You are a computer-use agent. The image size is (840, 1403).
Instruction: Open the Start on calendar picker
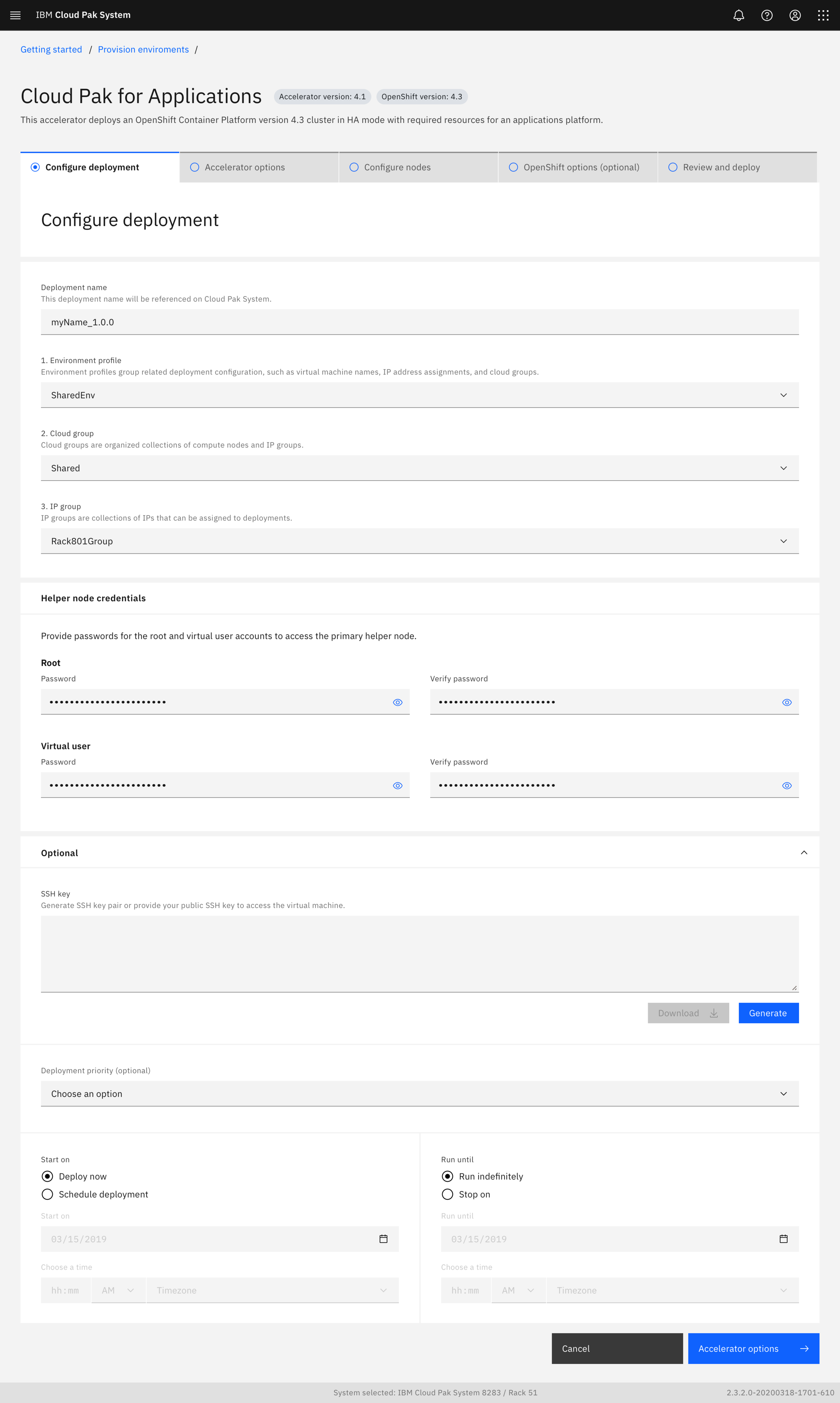(383, 1239)
